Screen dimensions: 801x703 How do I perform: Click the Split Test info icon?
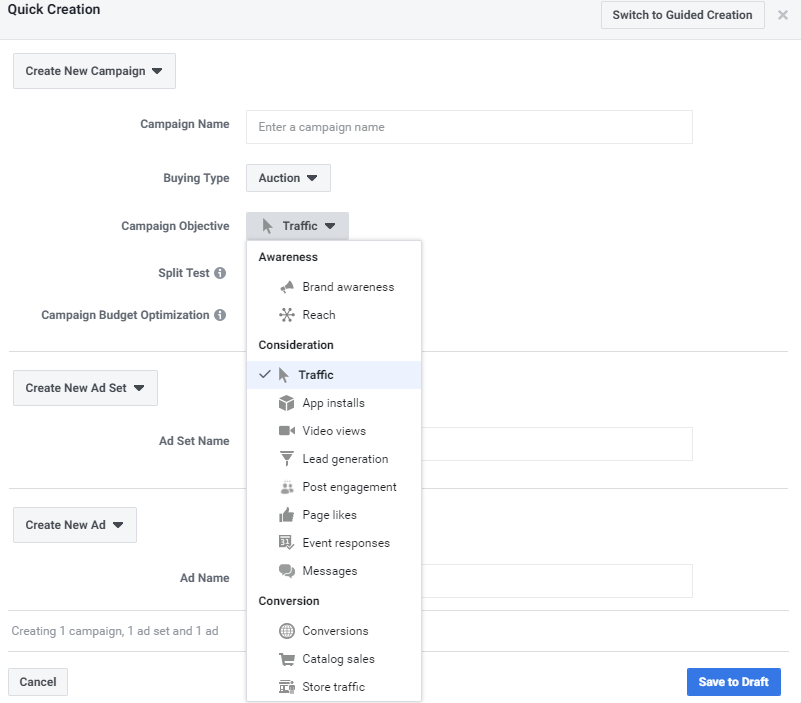[x=220, y=273]
